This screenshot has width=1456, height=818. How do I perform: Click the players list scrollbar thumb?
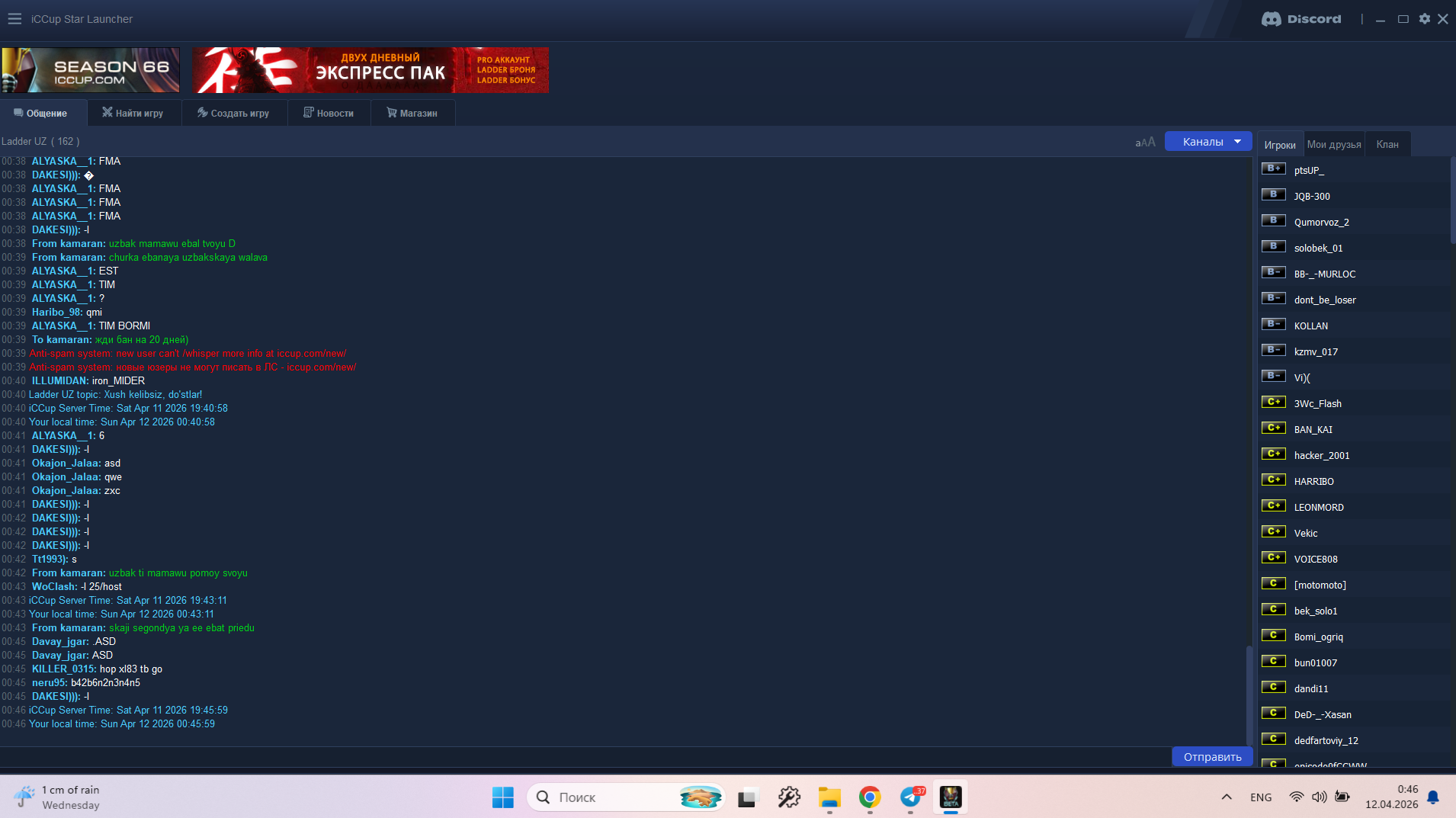coord(1452,200)
